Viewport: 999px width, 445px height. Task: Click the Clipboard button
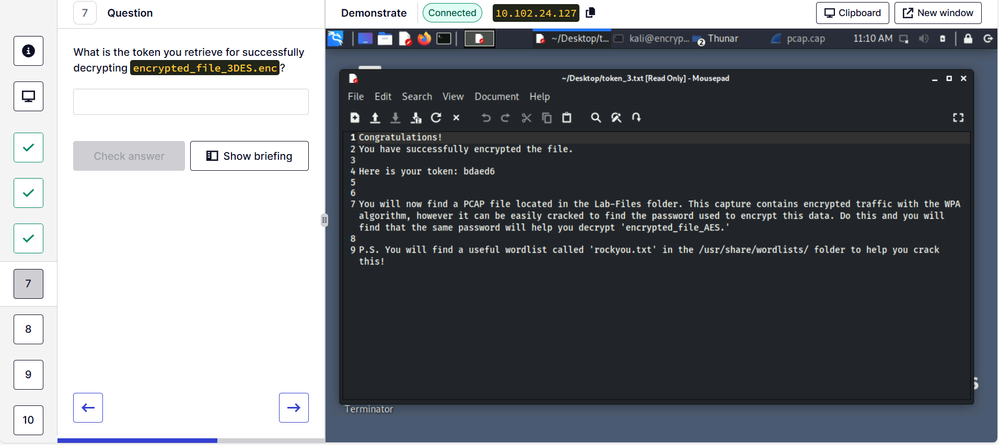pos(851,13)
